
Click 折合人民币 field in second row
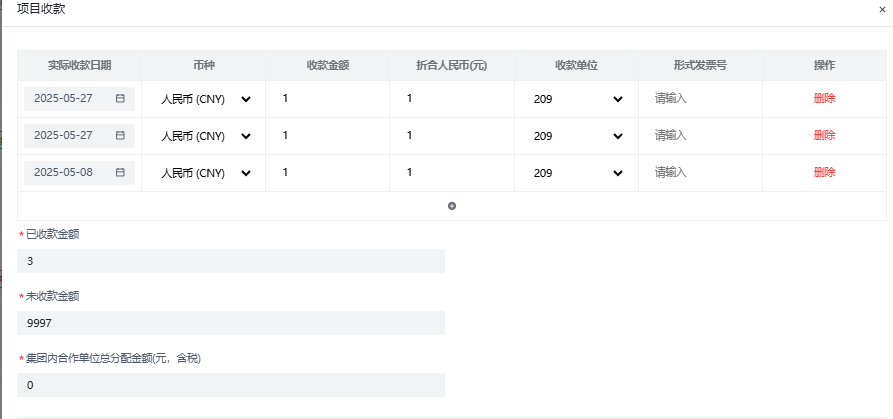click(452, 135)
